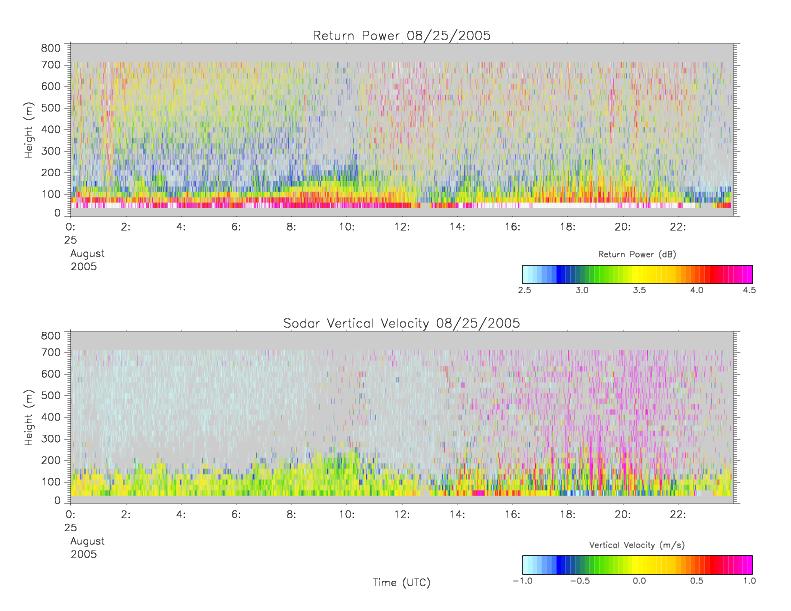Screen dimensions: 791x611
Task: Click the '12:' time tick under Return Power plot
Action: [402, 227]
